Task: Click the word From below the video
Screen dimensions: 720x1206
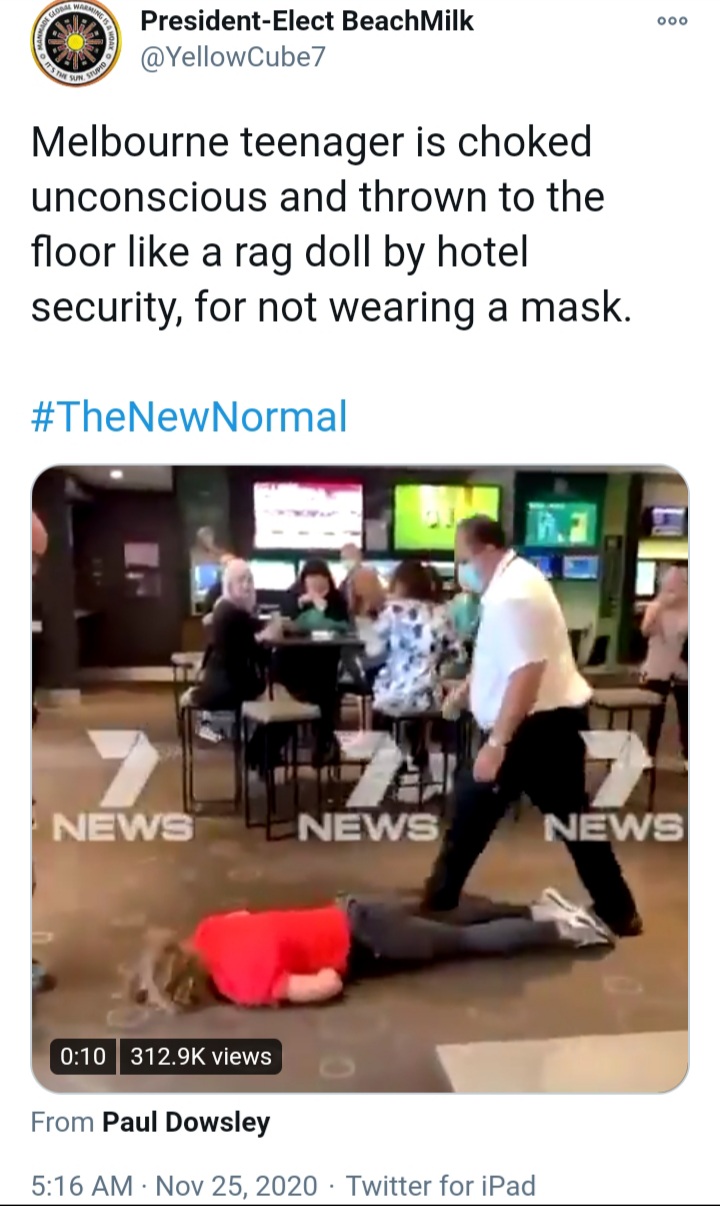Action: click(63, 1123)
